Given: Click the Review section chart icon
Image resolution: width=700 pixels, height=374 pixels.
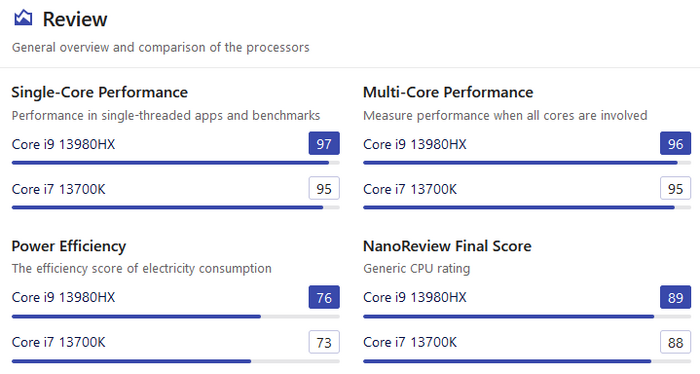Looking at the screenshot, I should coord(23,18).
